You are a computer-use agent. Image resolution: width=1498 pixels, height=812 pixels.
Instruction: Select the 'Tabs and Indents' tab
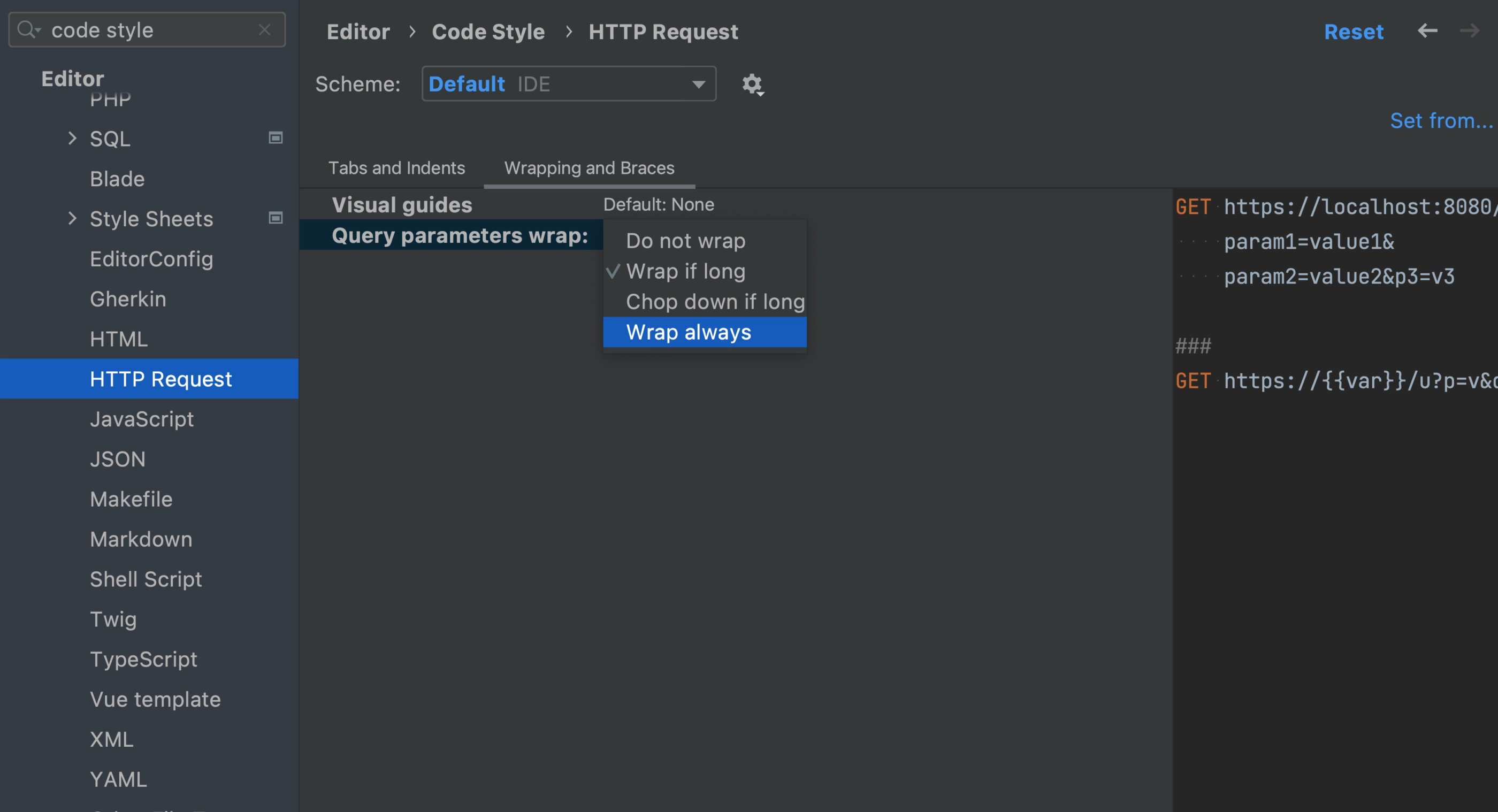tap(397, 167)
